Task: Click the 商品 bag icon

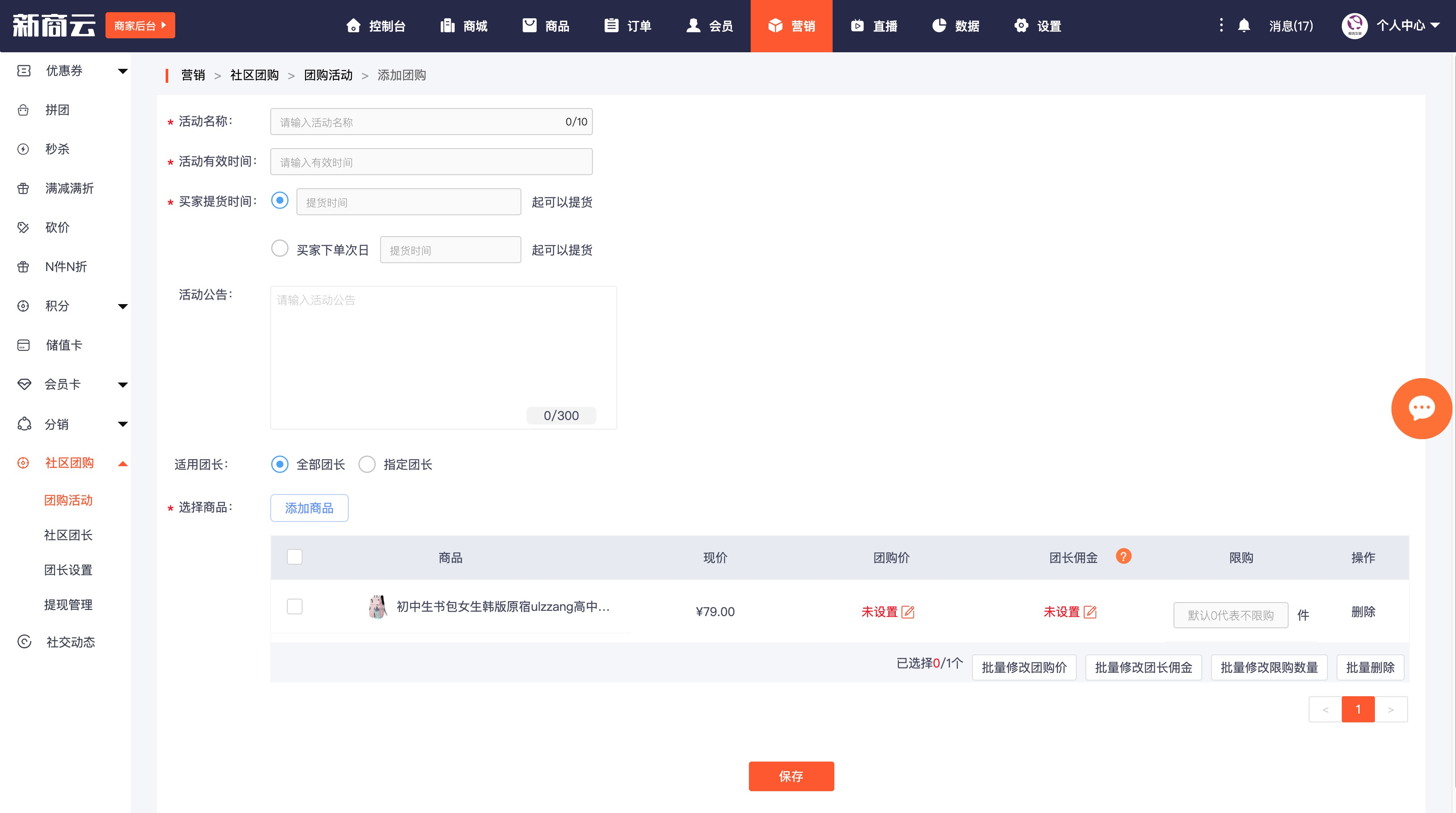Action: (x=530, y=25)
